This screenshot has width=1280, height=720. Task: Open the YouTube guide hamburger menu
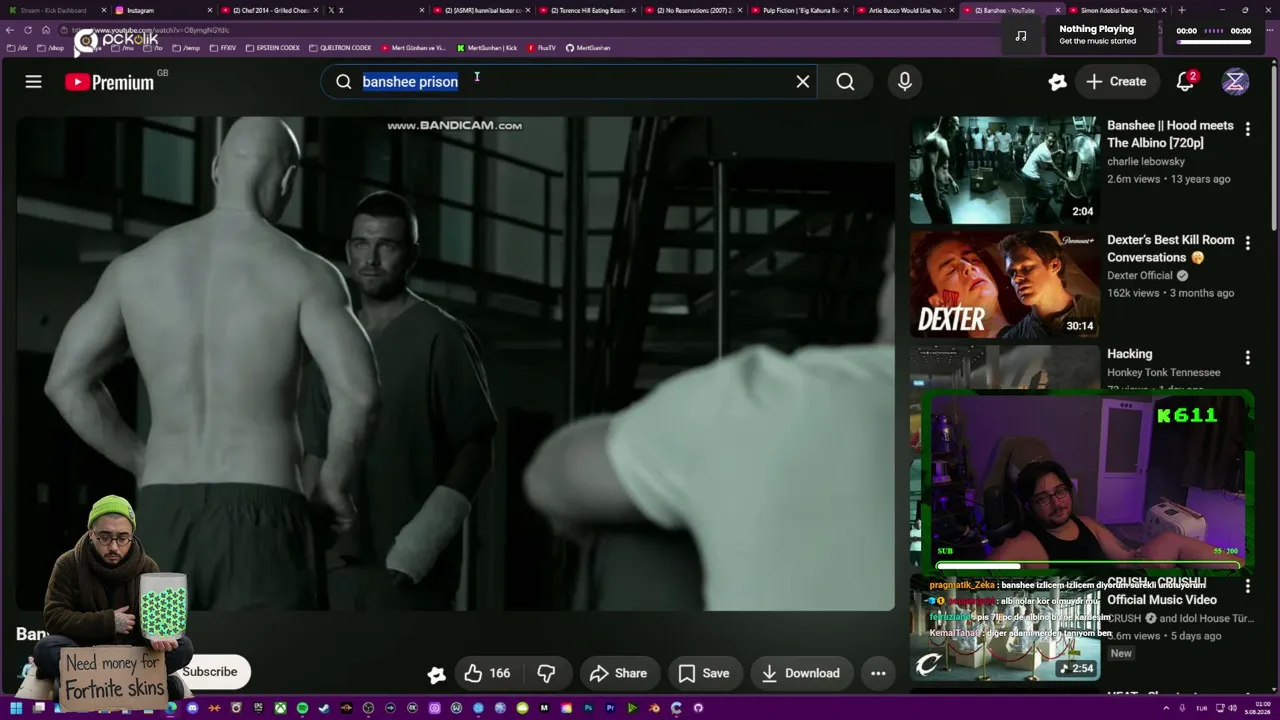[x=33, y=82]
